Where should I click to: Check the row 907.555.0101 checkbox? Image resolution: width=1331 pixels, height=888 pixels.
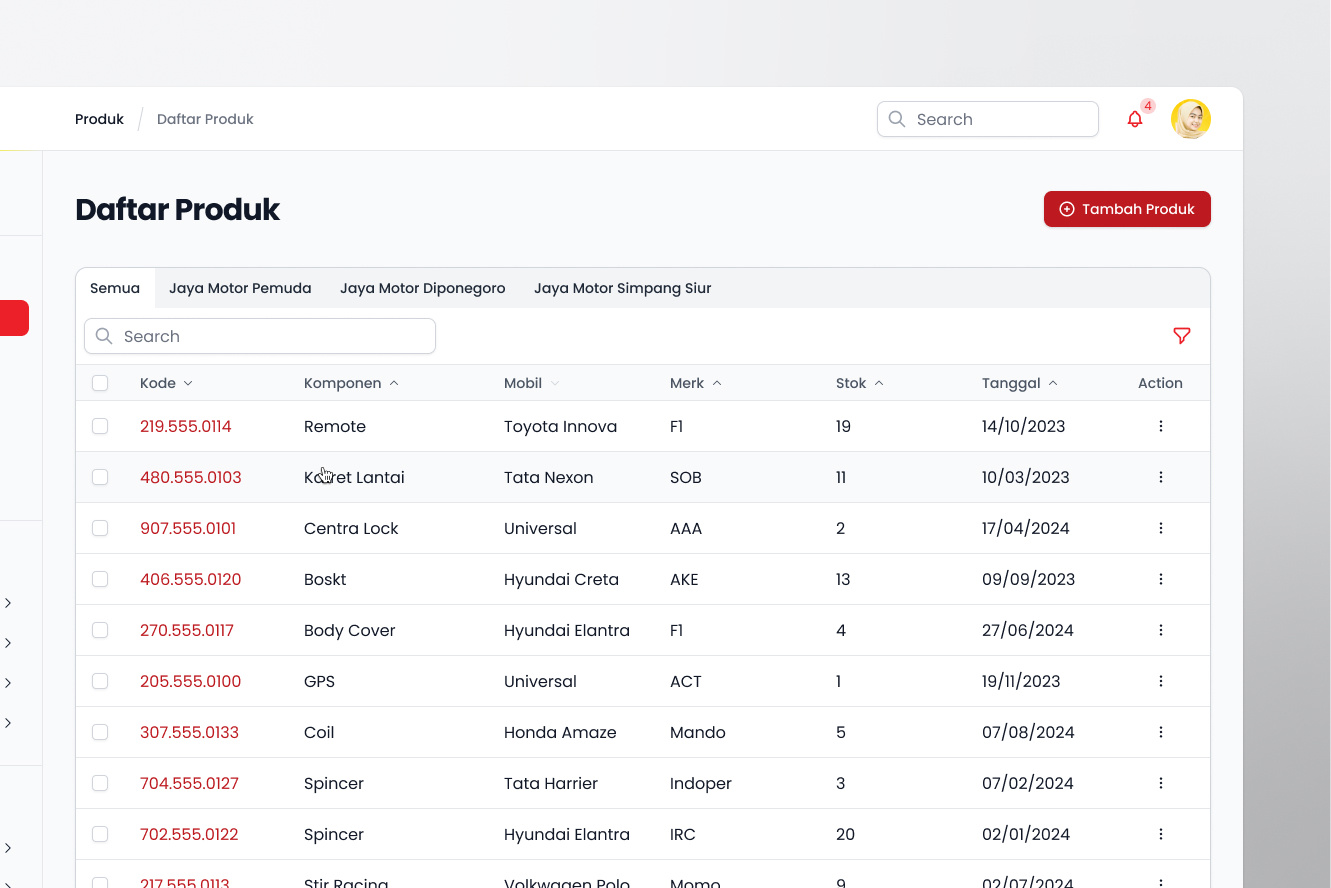coord(100,528)
